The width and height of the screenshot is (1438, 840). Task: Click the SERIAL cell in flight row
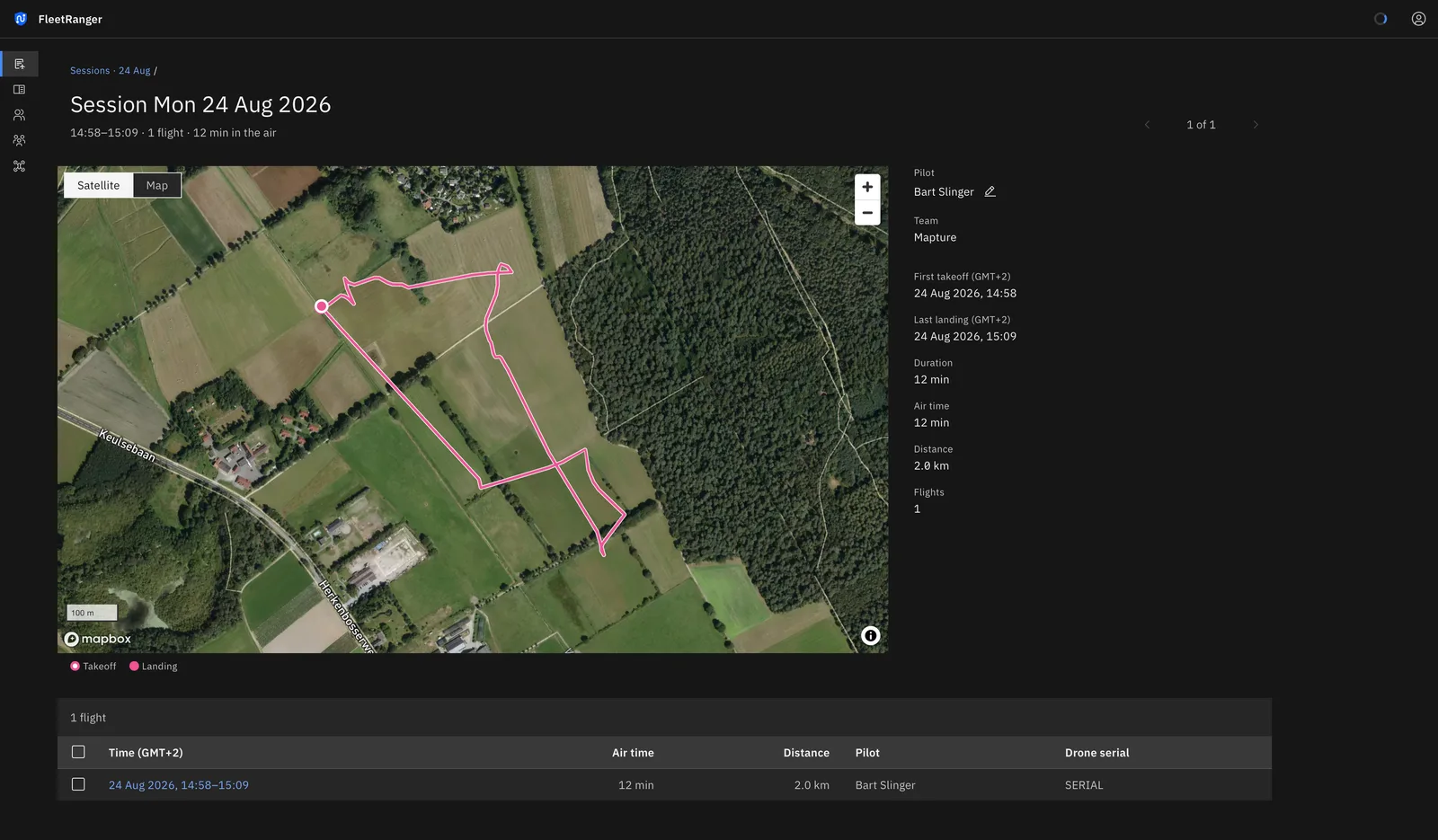click(1084, 785)
